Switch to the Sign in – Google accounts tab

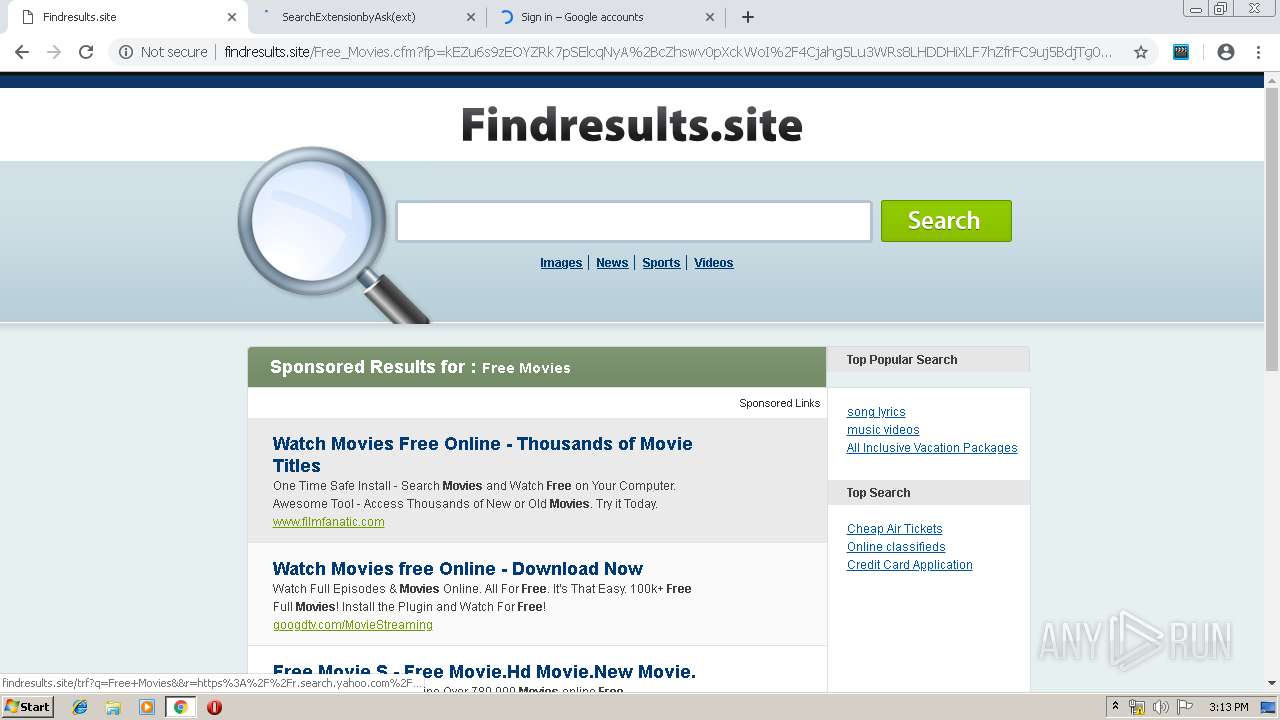pyautogui.click(x=607, y=17)
